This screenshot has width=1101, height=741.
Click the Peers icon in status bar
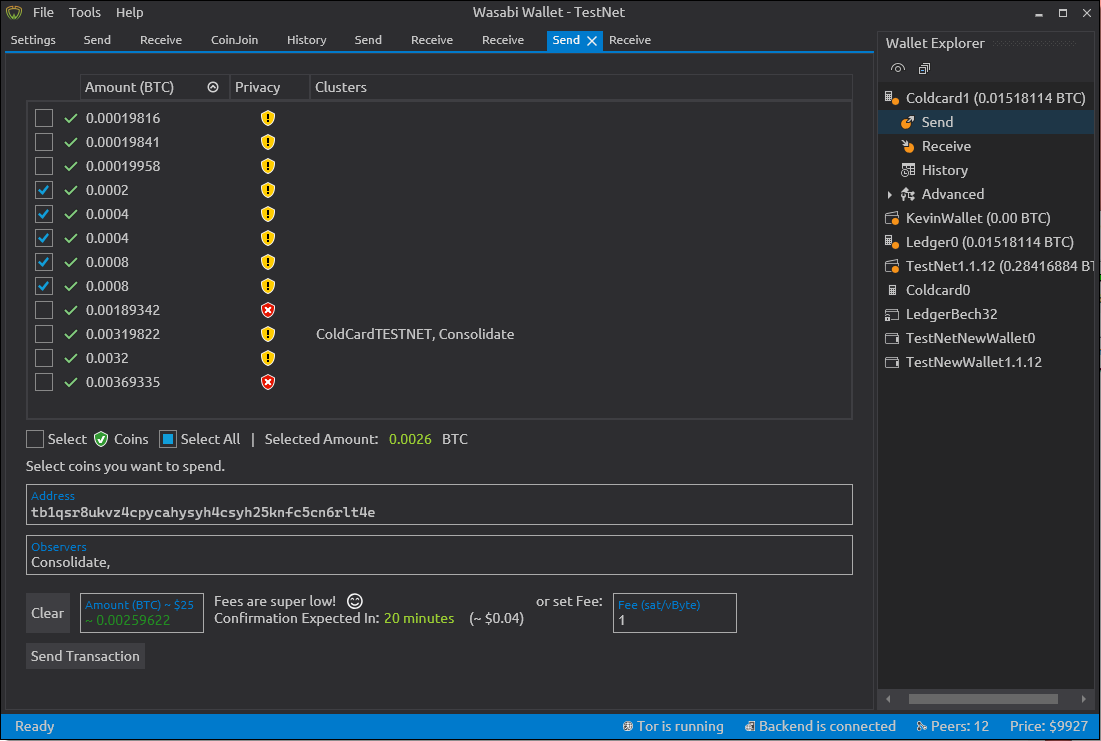921,726
